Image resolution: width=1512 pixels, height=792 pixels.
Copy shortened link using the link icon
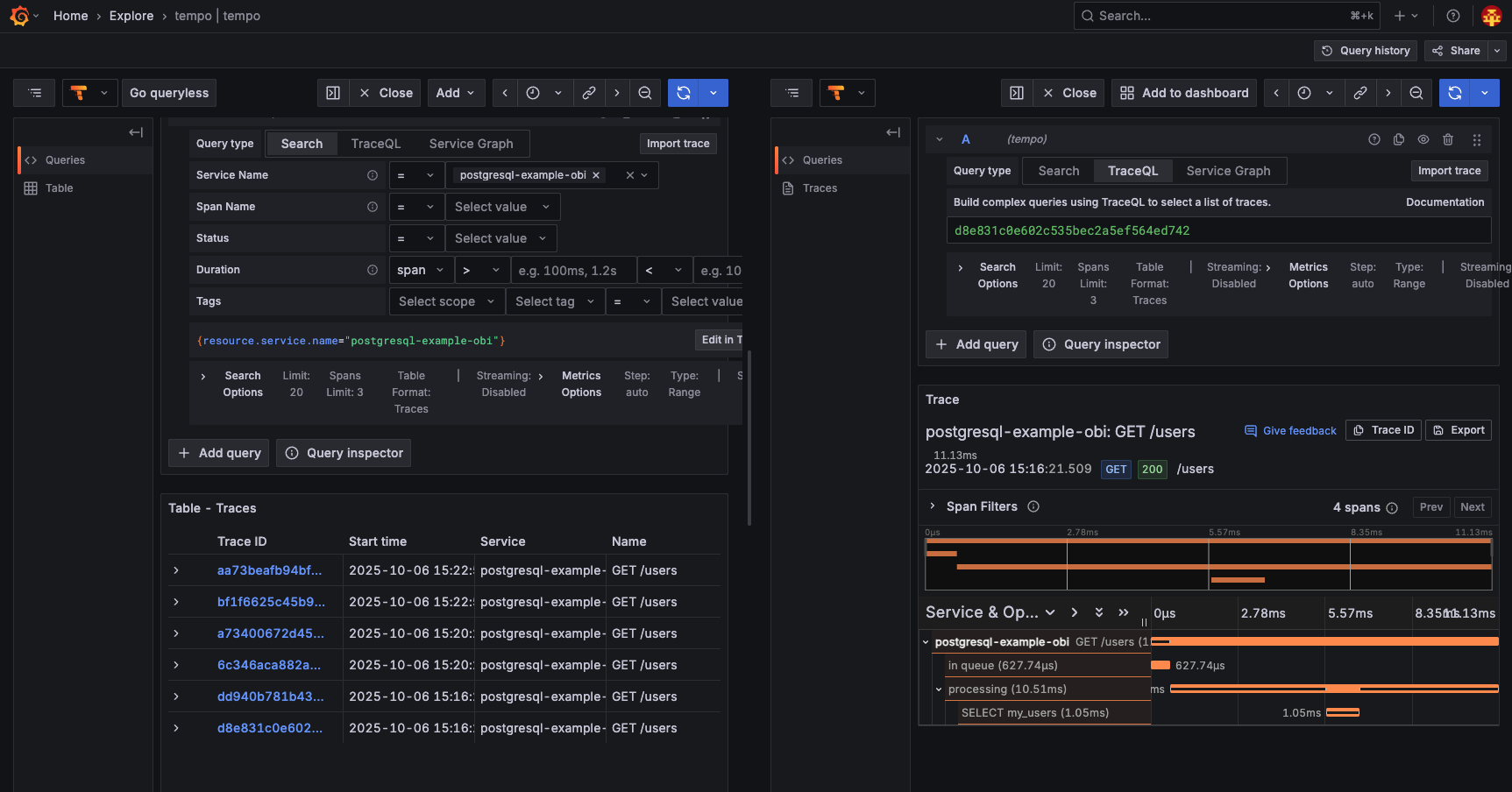[x=589, y=92]
